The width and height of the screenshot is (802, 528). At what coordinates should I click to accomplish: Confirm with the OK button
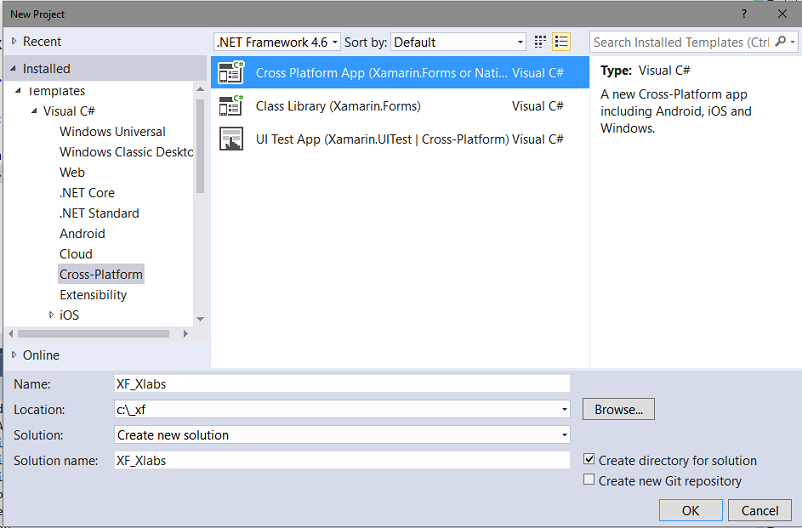tap(690, 510)
